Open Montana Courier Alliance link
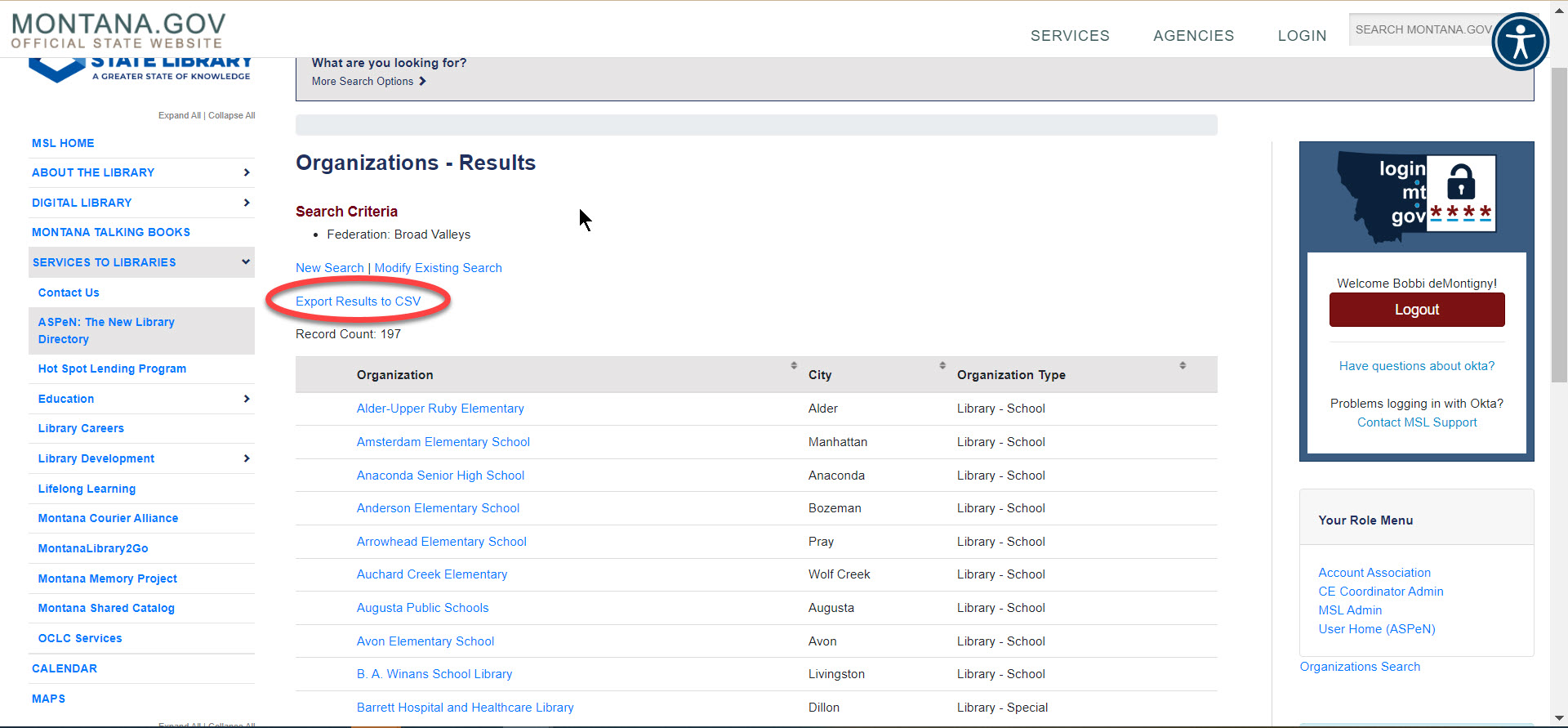This screenshot has width=1568, height=728. click(x=108, y=518)
